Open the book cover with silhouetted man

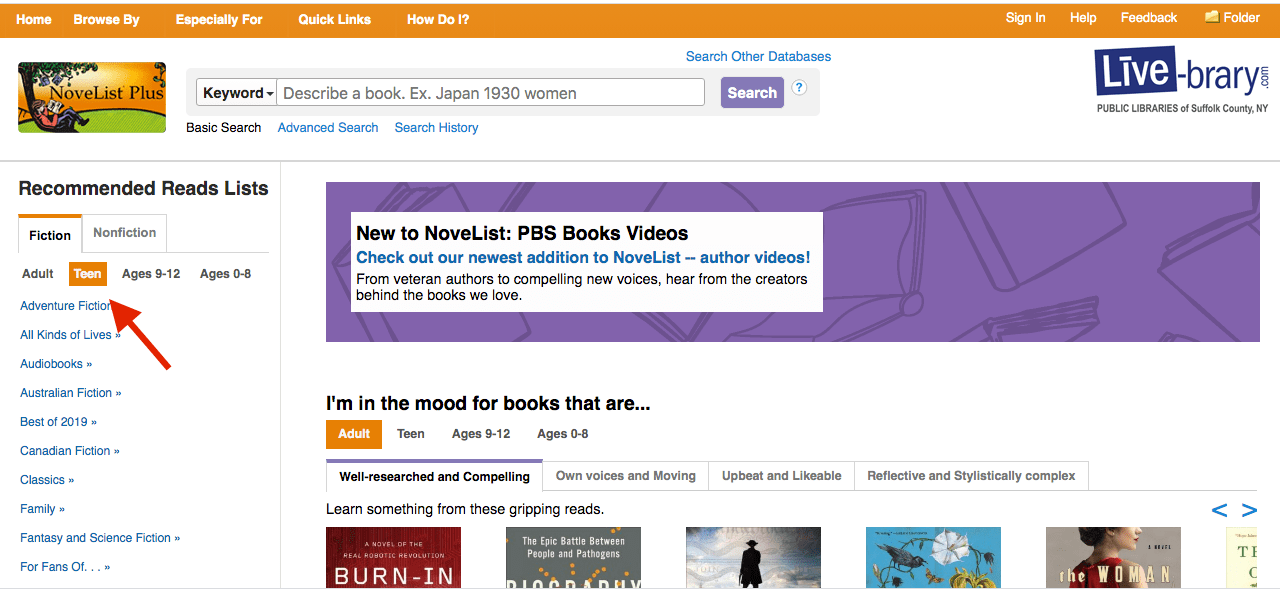pos(753,557)
